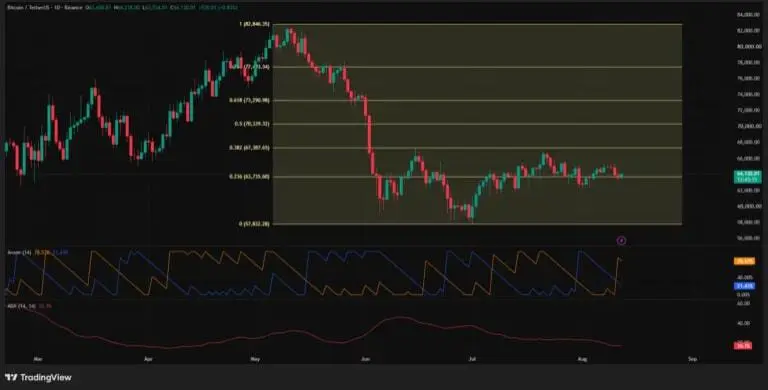Click 80,000.00 on the price axis

pyautogui.click(x=749, y=47)
